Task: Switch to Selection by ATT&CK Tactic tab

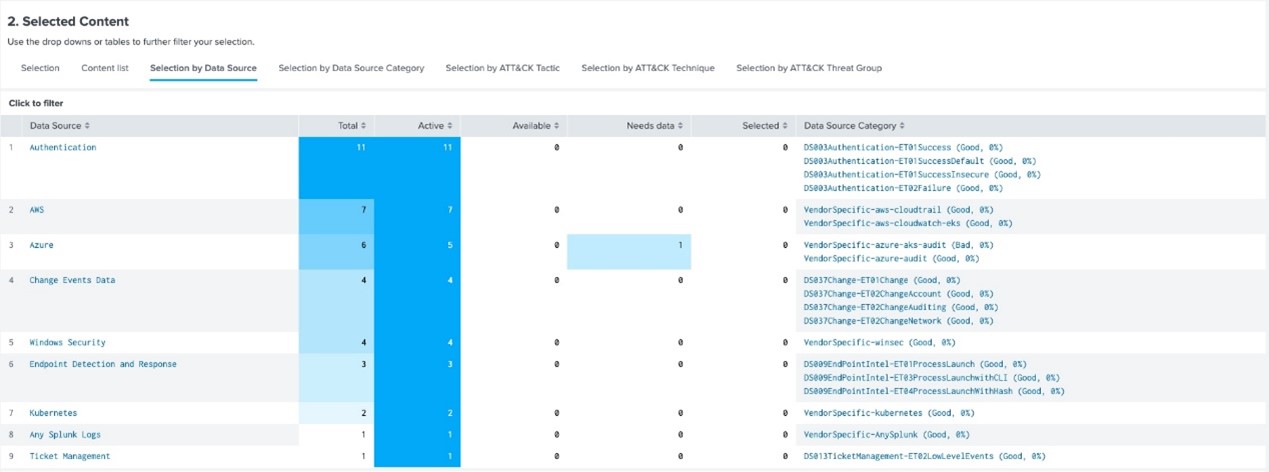Action: (x=502, y=68)
